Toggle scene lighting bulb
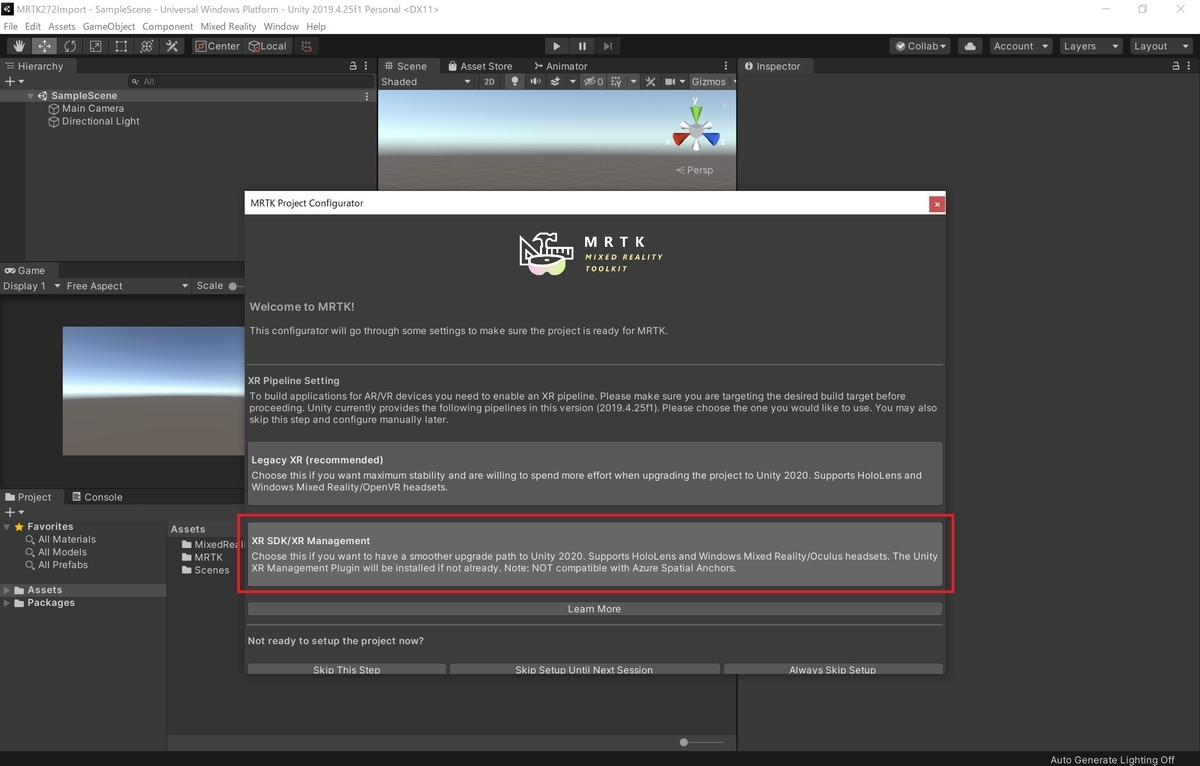This screenshot has width=1200, height=766. [515, 82]
